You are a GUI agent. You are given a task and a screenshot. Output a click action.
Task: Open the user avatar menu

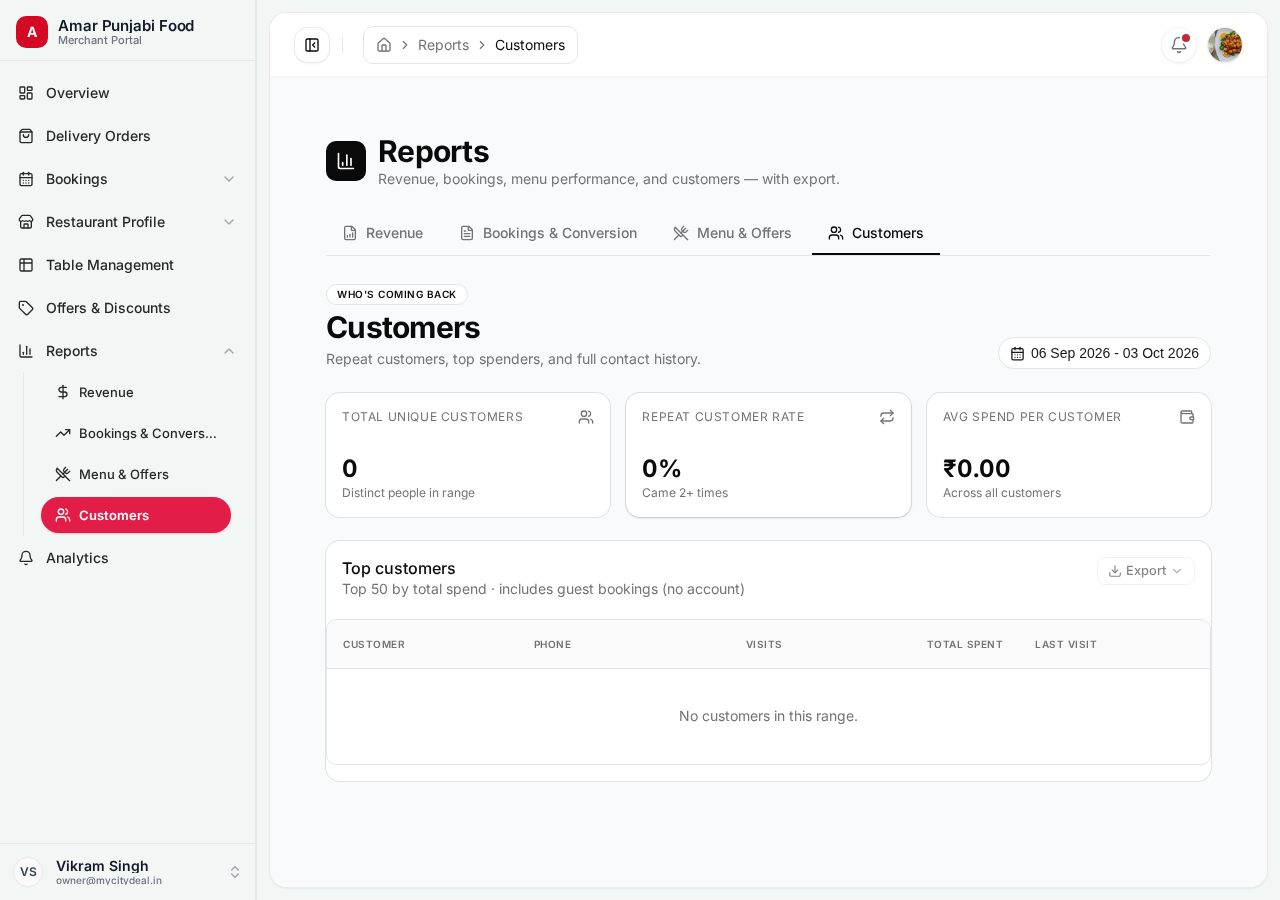click(x=1225, y=45)
